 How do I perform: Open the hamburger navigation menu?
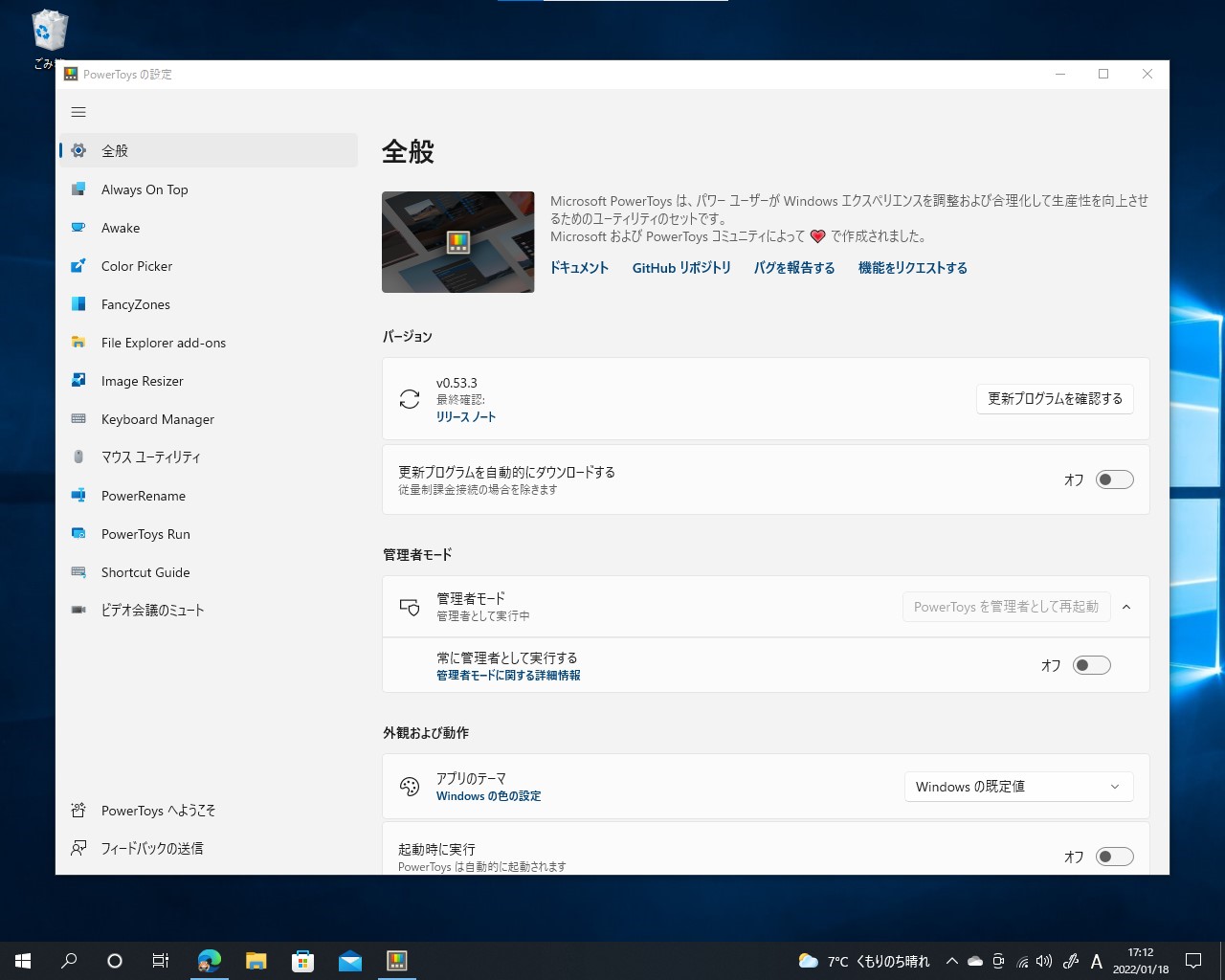[x=78, y=112]
